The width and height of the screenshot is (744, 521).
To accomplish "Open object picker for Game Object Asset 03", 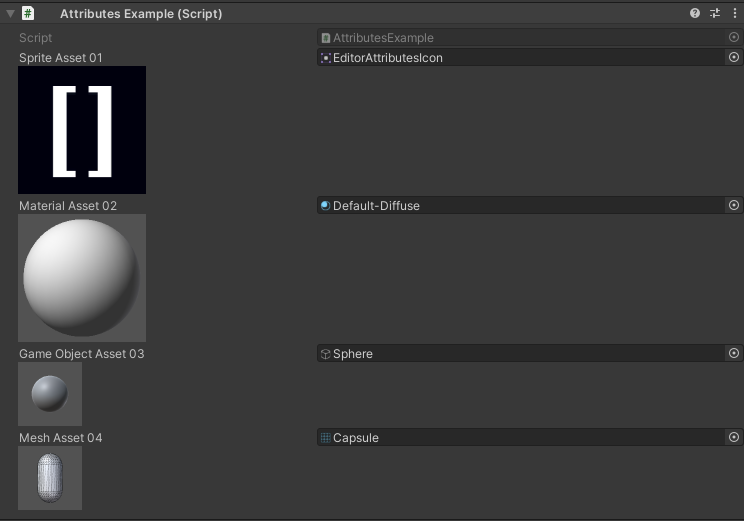I will [x=734, y=353].
